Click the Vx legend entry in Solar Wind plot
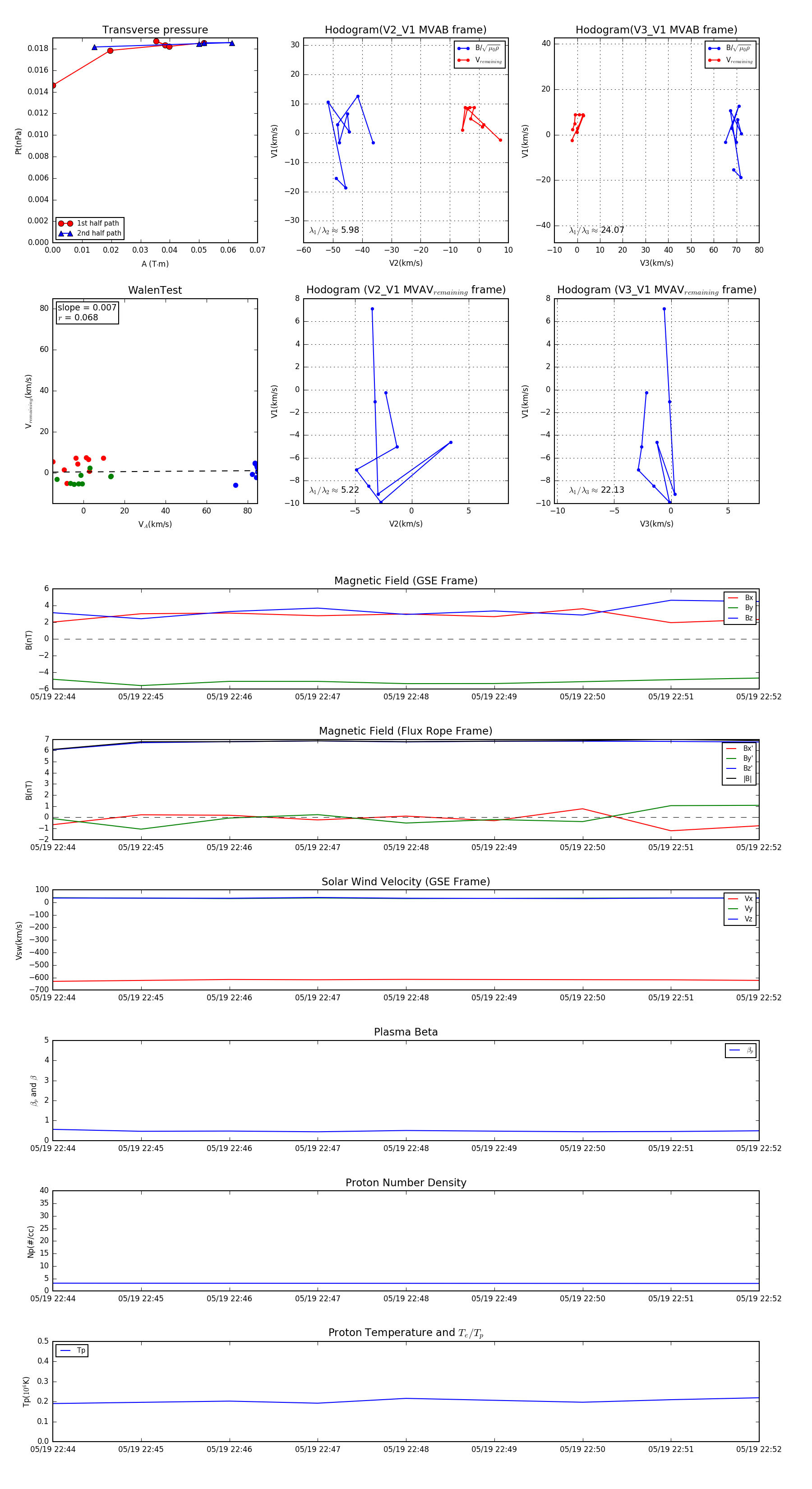This screenshot has height=1489, width=812. point(740,899)
